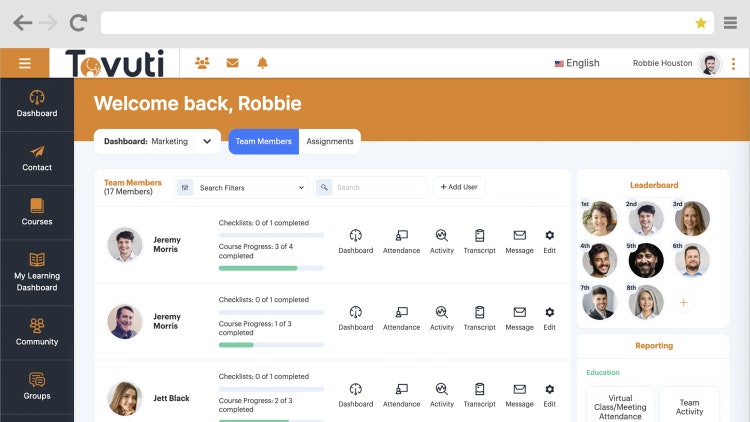Open Transcript for Jeremy Morris with 1 of 3
The height and width of the screenshot is (422, 750).
coord(479,319)
